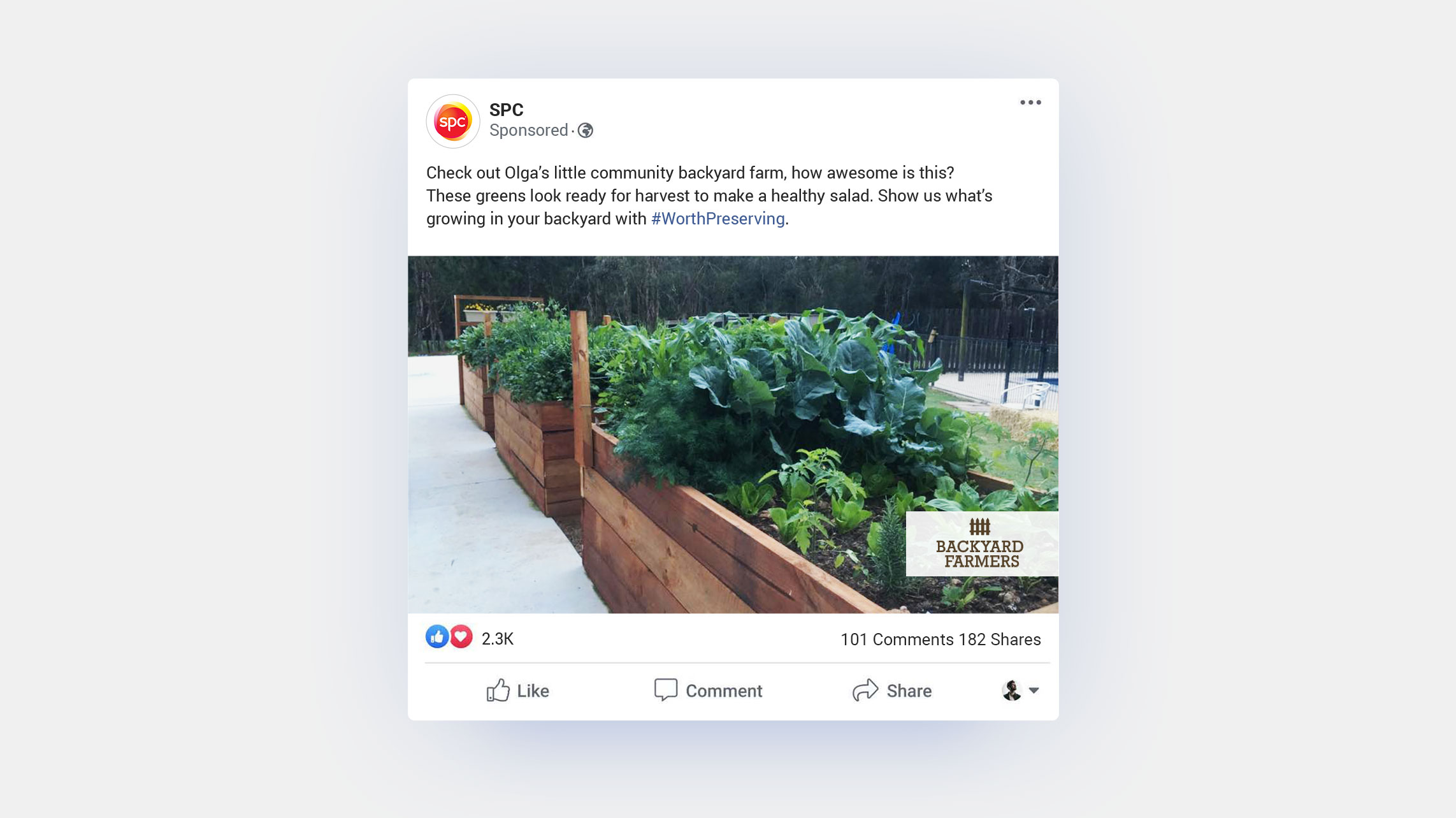Click the Backyard Farmers logo on photo

(x=982, y=544)
